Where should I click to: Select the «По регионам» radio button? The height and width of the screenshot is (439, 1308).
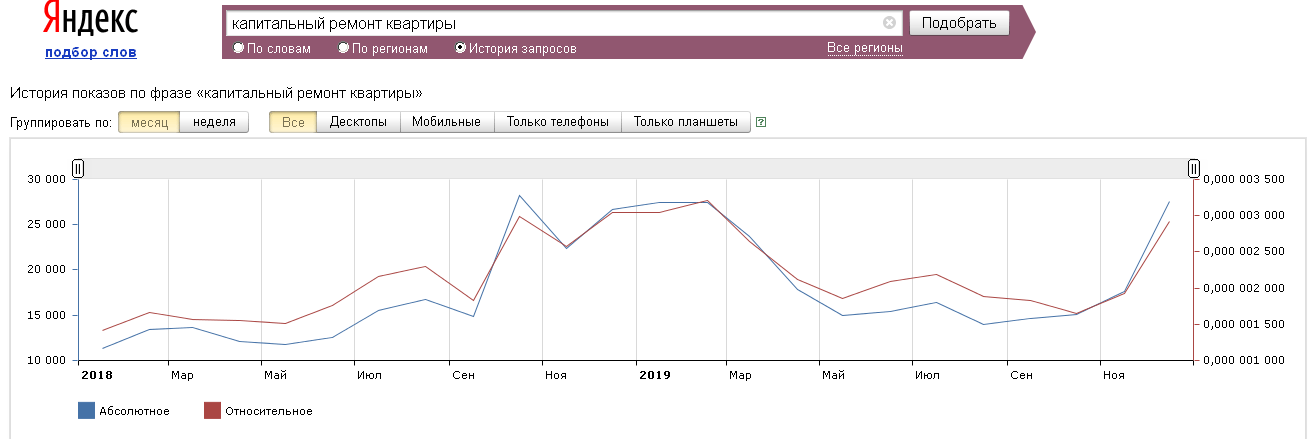[x=344, y=48]
